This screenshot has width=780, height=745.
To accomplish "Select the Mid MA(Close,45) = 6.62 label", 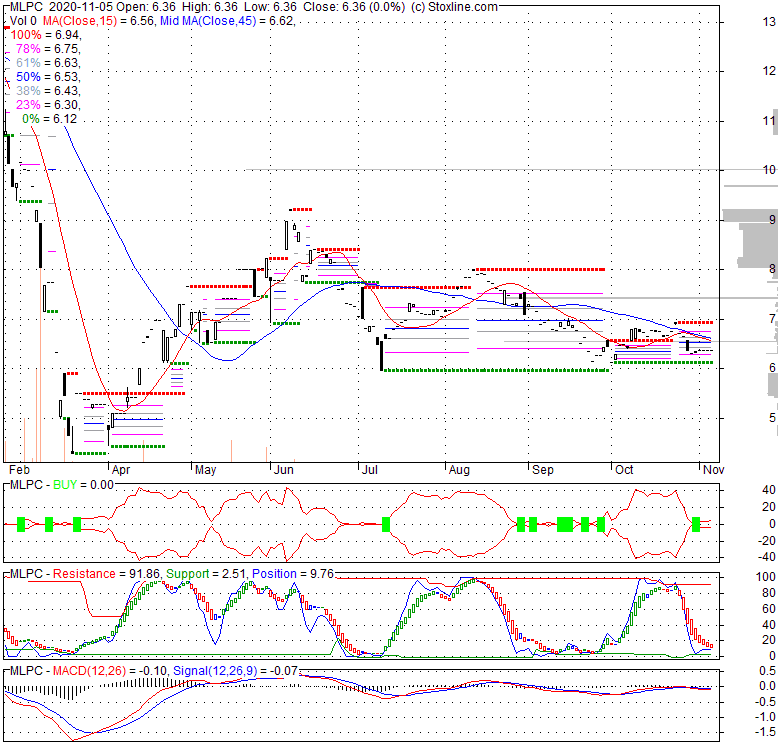I will coord(227,21).
